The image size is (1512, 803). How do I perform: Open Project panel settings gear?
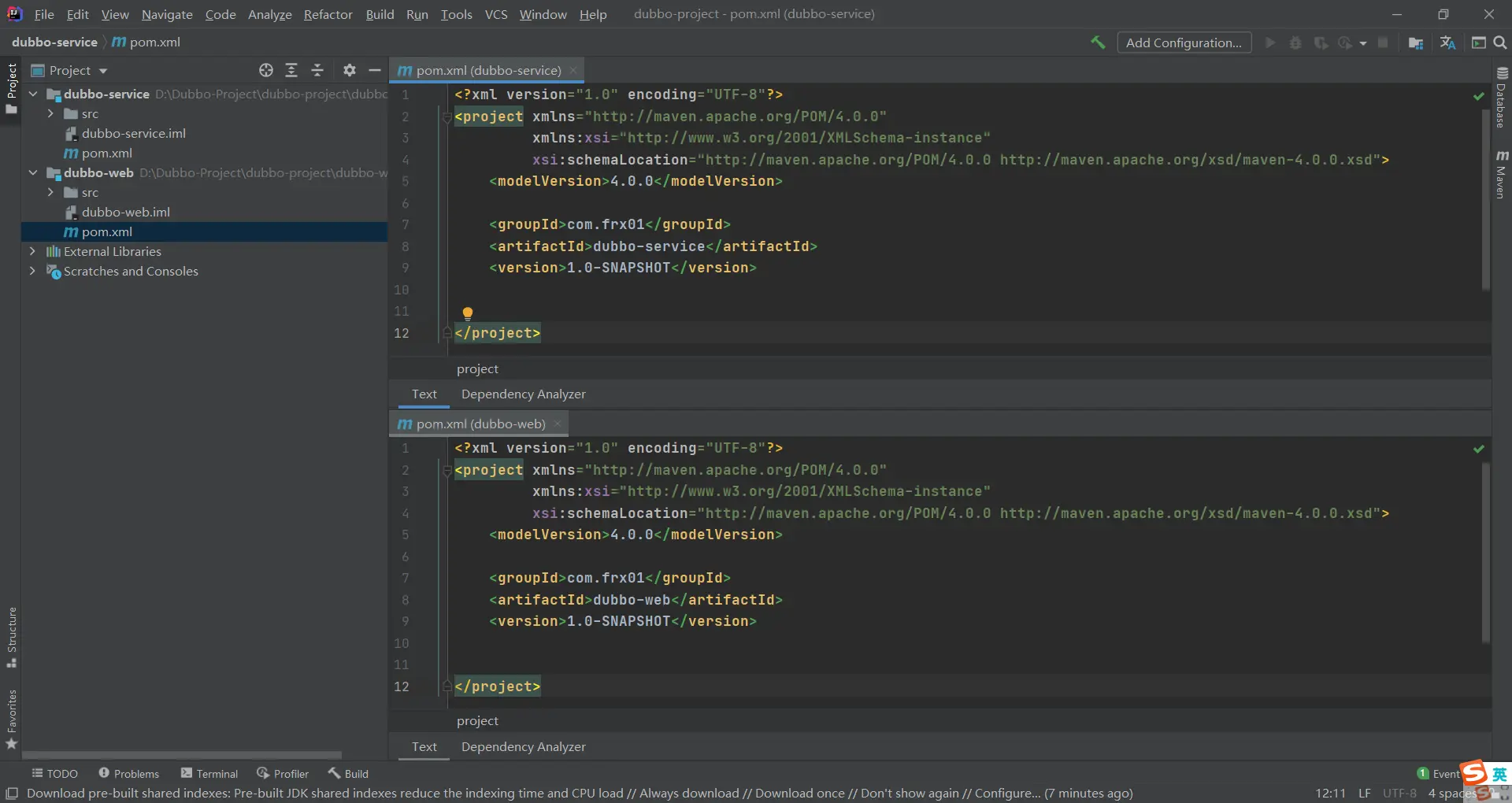tap(350, 70)
